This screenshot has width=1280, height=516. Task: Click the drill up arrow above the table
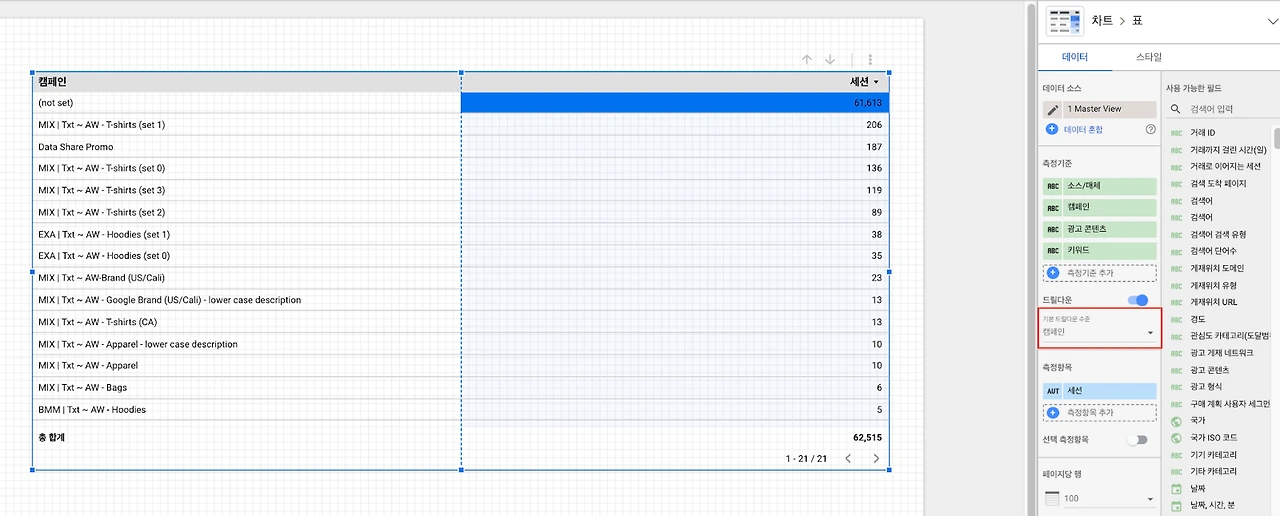coord(806,60)
